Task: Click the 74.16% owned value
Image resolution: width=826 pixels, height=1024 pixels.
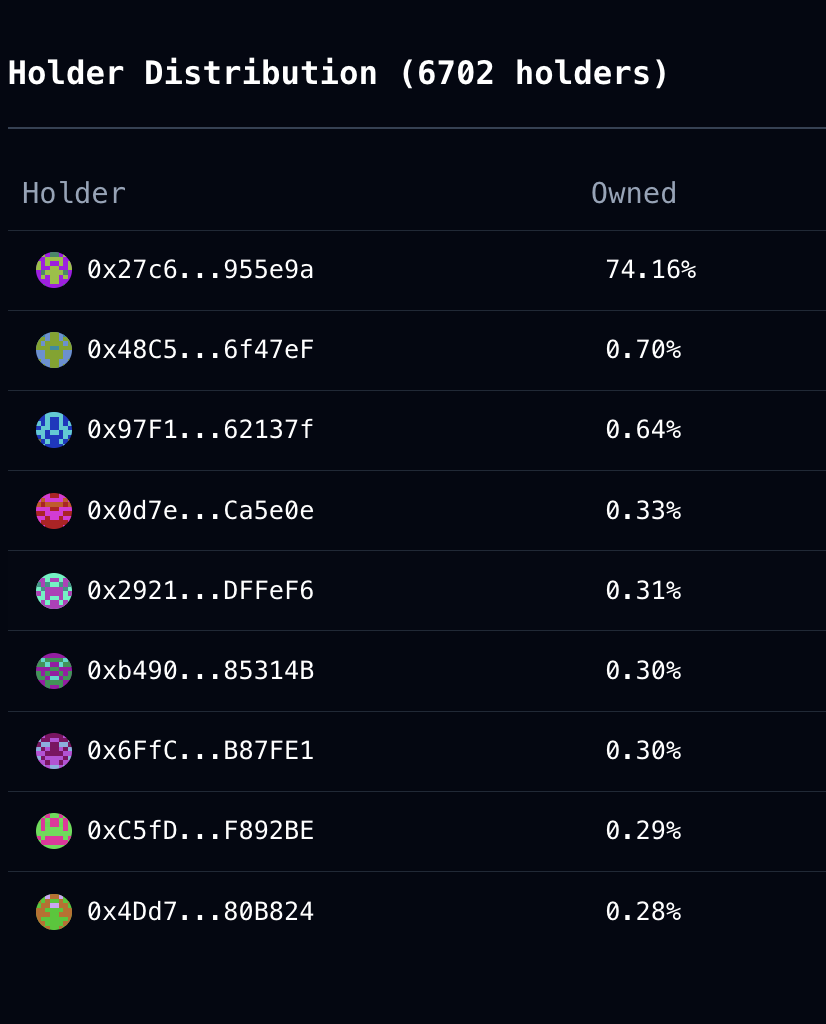Action: 650,270
